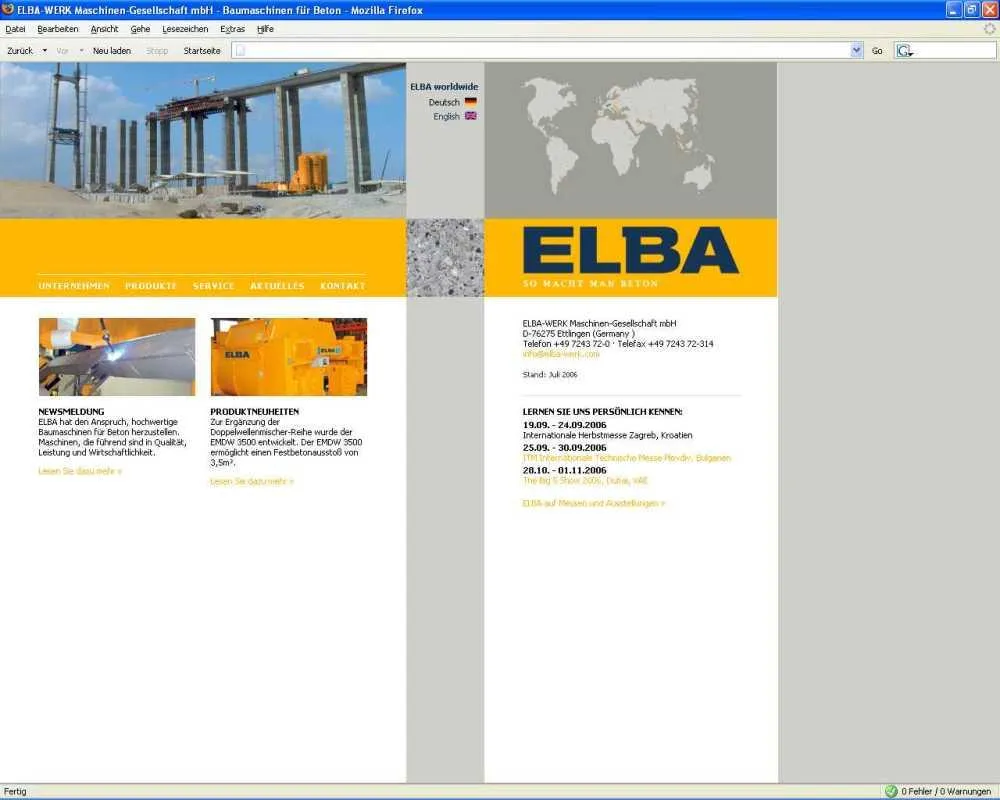This screenshot has width=1000, height=800.
Task: Expand the address bar URL dropdown
Action: [857, 50]
